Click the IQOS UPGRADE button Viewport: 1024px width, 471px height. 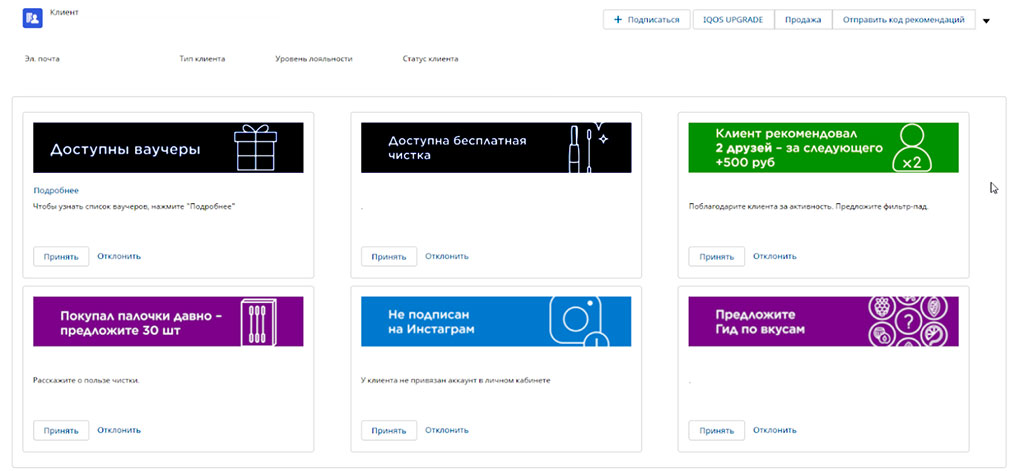pyautogui.click(x=734, y=19)
